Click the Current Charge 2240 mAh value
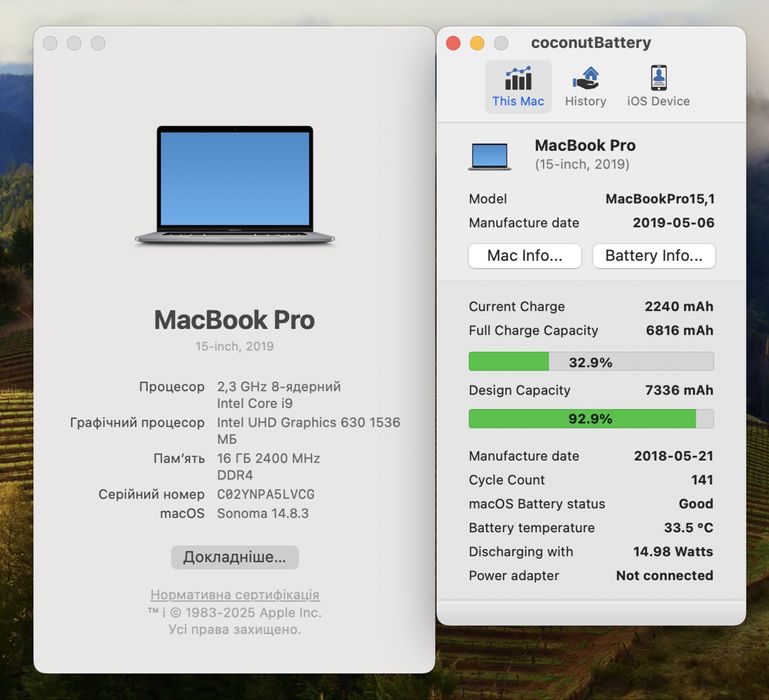 pyautogui.click(x=679, y=307)
